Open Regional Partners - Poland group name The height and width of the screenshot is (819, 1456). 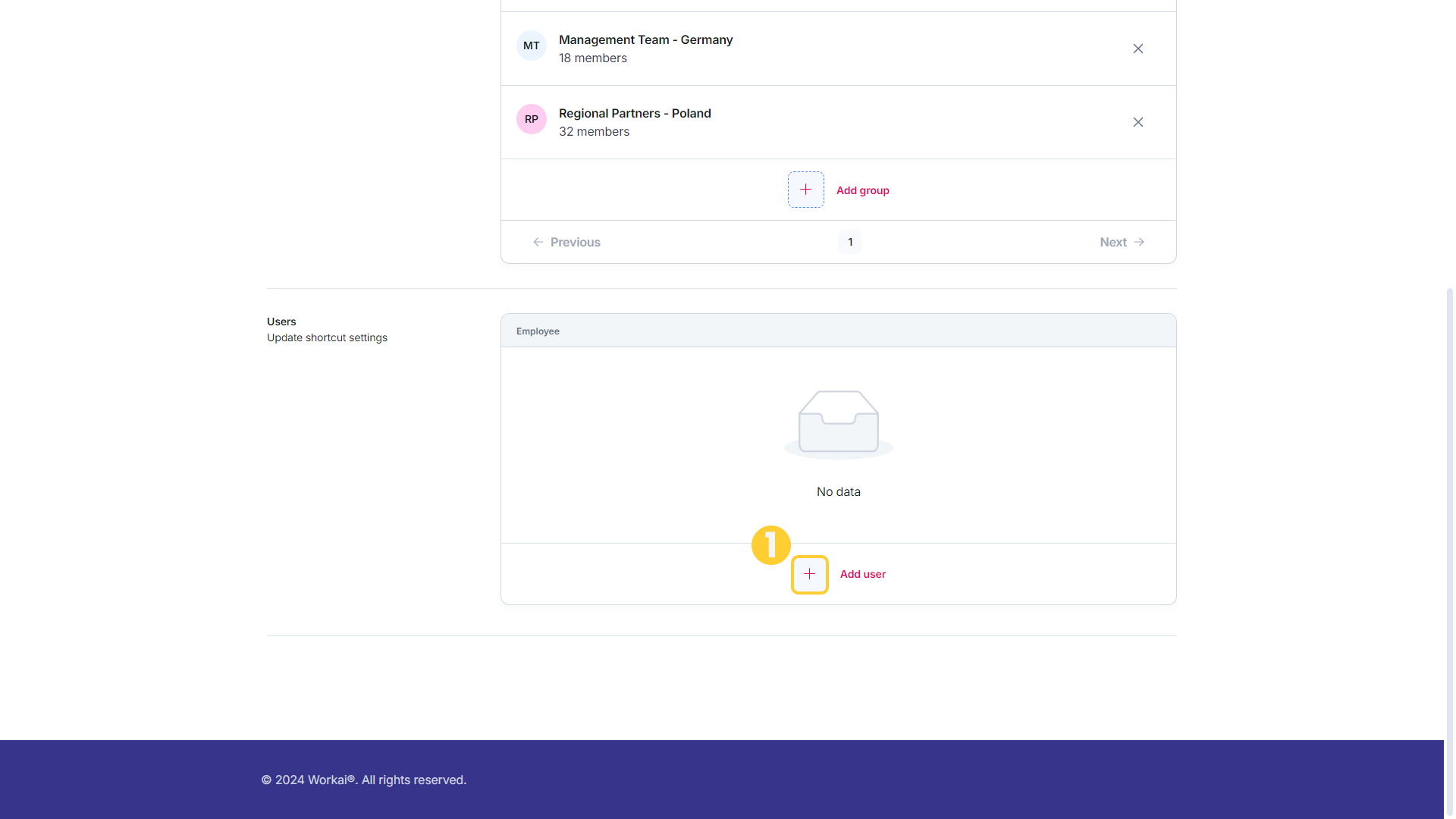pyautogui.click(x=635, y=113)
